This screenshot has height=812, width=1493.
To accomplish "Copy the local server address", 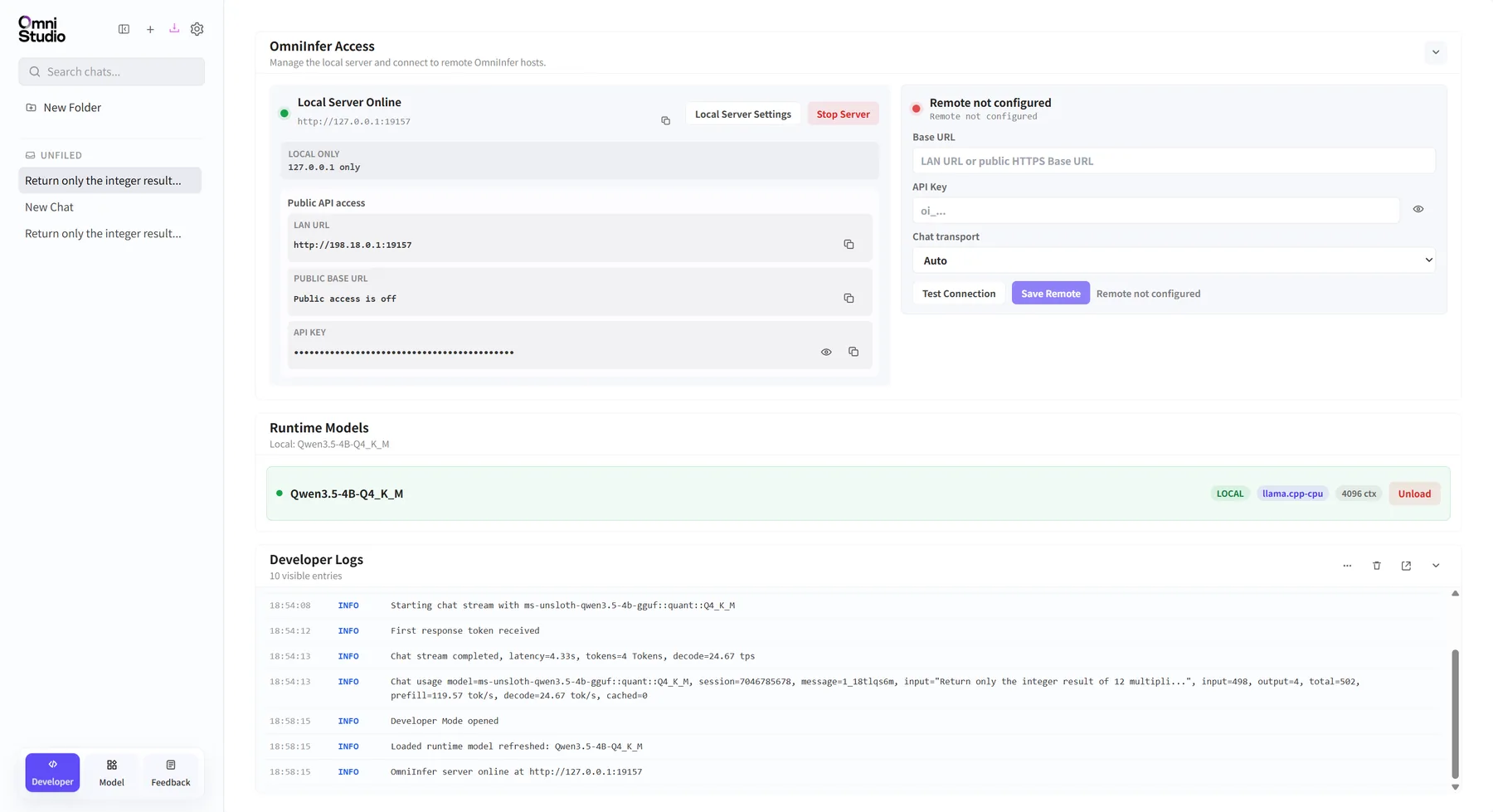I will coord(665,120).
